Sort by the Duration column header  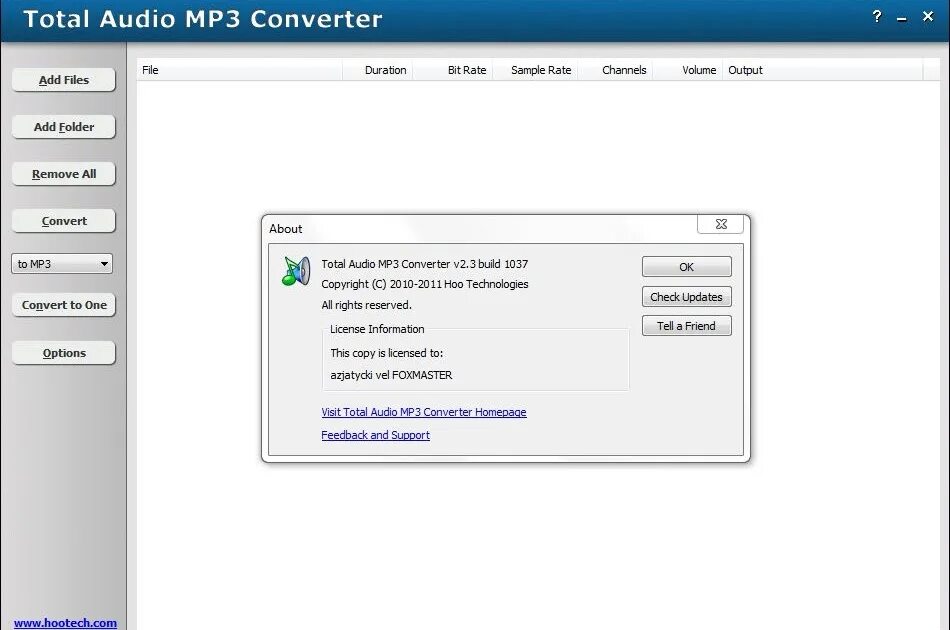(378, 70)
